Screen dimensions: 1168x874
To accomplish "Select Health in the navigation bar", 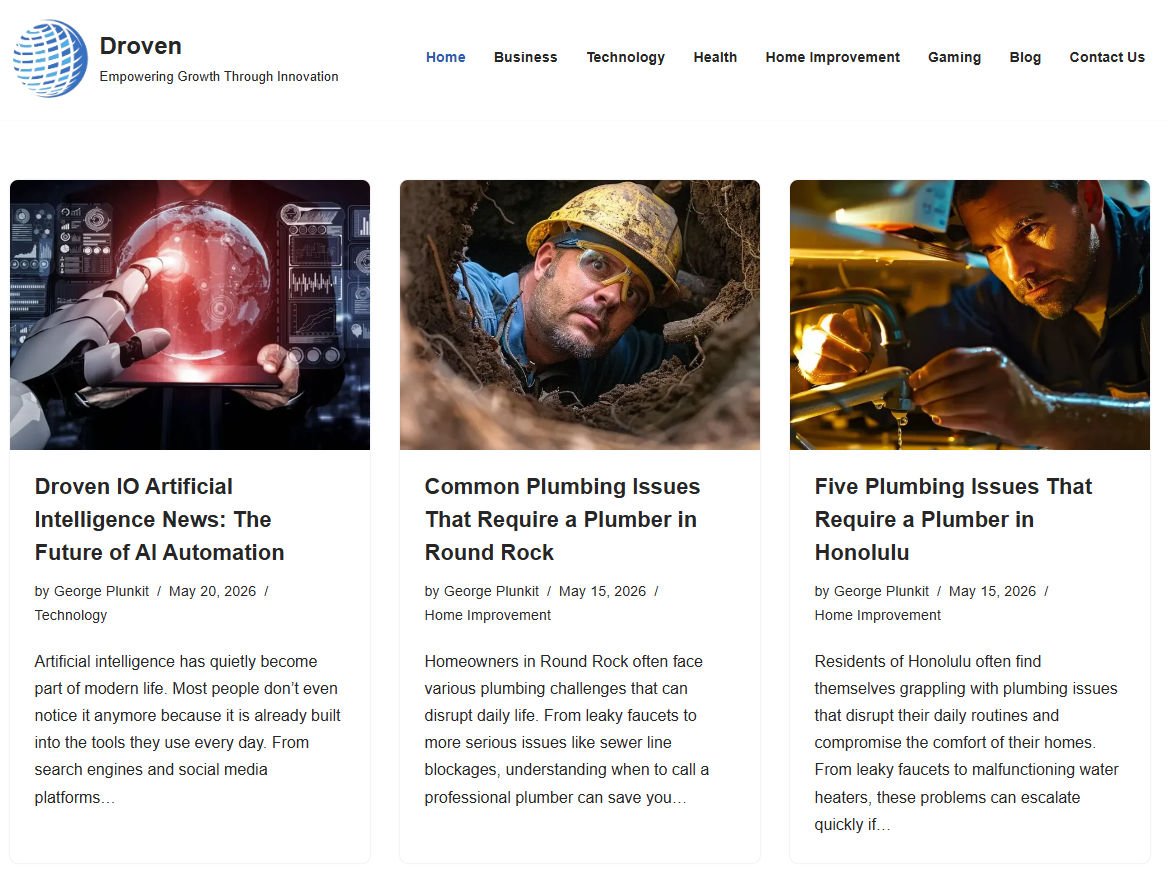I will 715,57.
